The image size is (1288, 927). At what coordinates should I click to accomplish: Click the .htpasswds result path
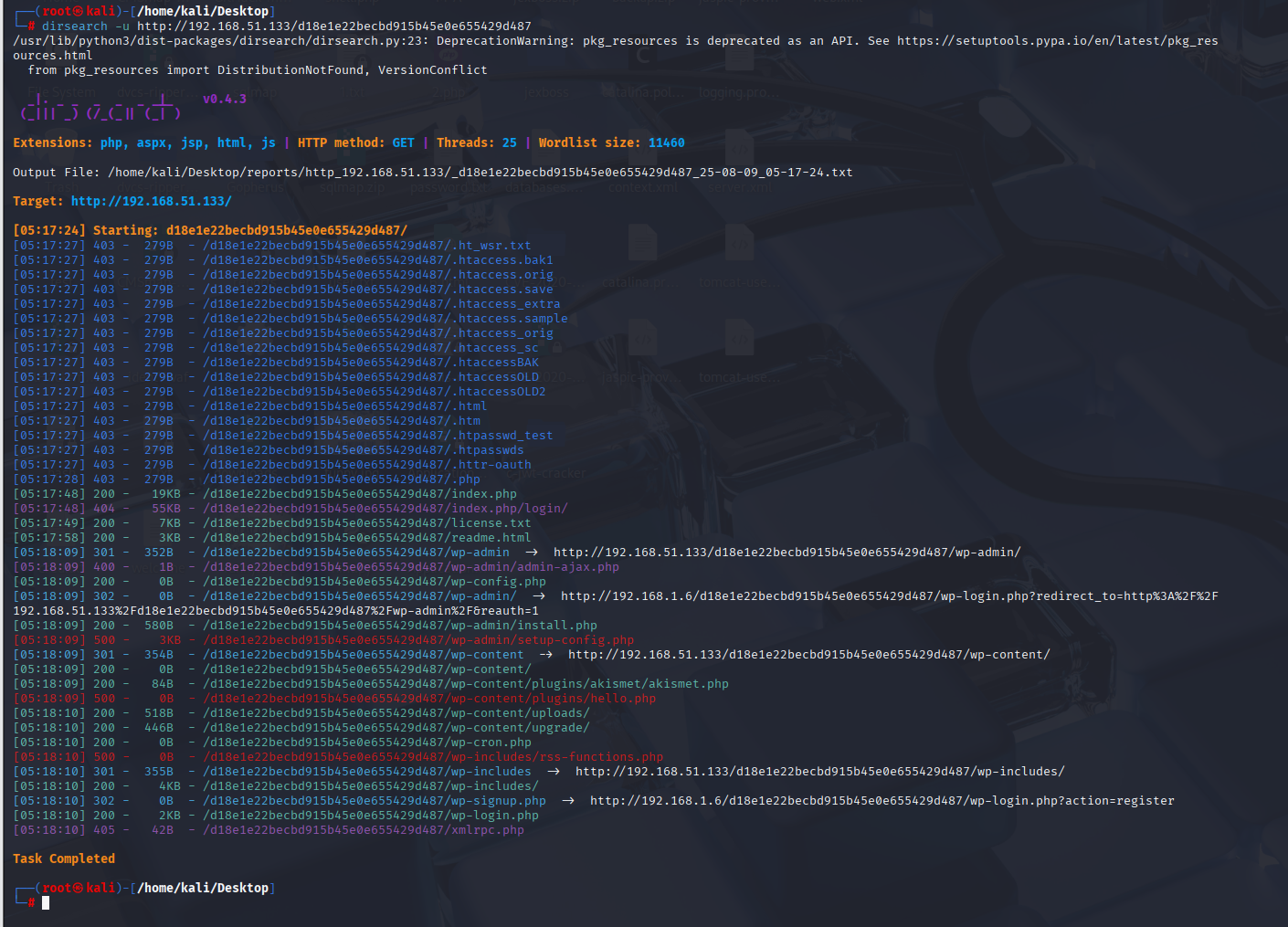(364, 449)
